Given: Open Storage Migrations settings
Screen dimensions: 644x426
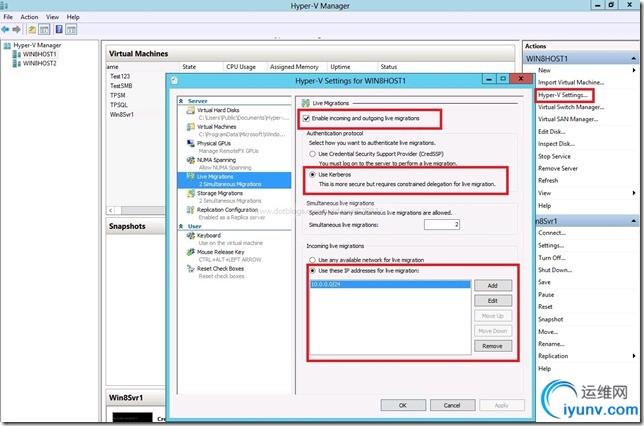Looking at the screenshot, I should point(220,193).
